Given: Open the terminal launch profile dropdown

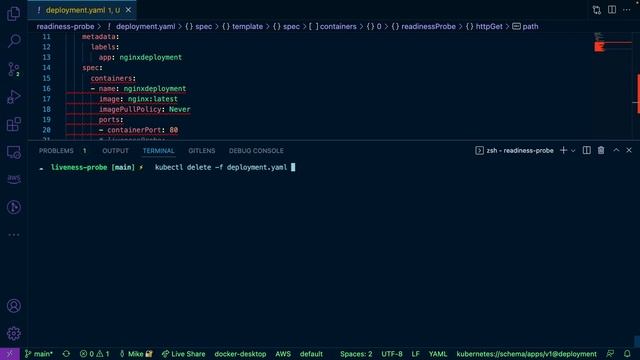Looking at the screenshot, I should pos(573,151).
